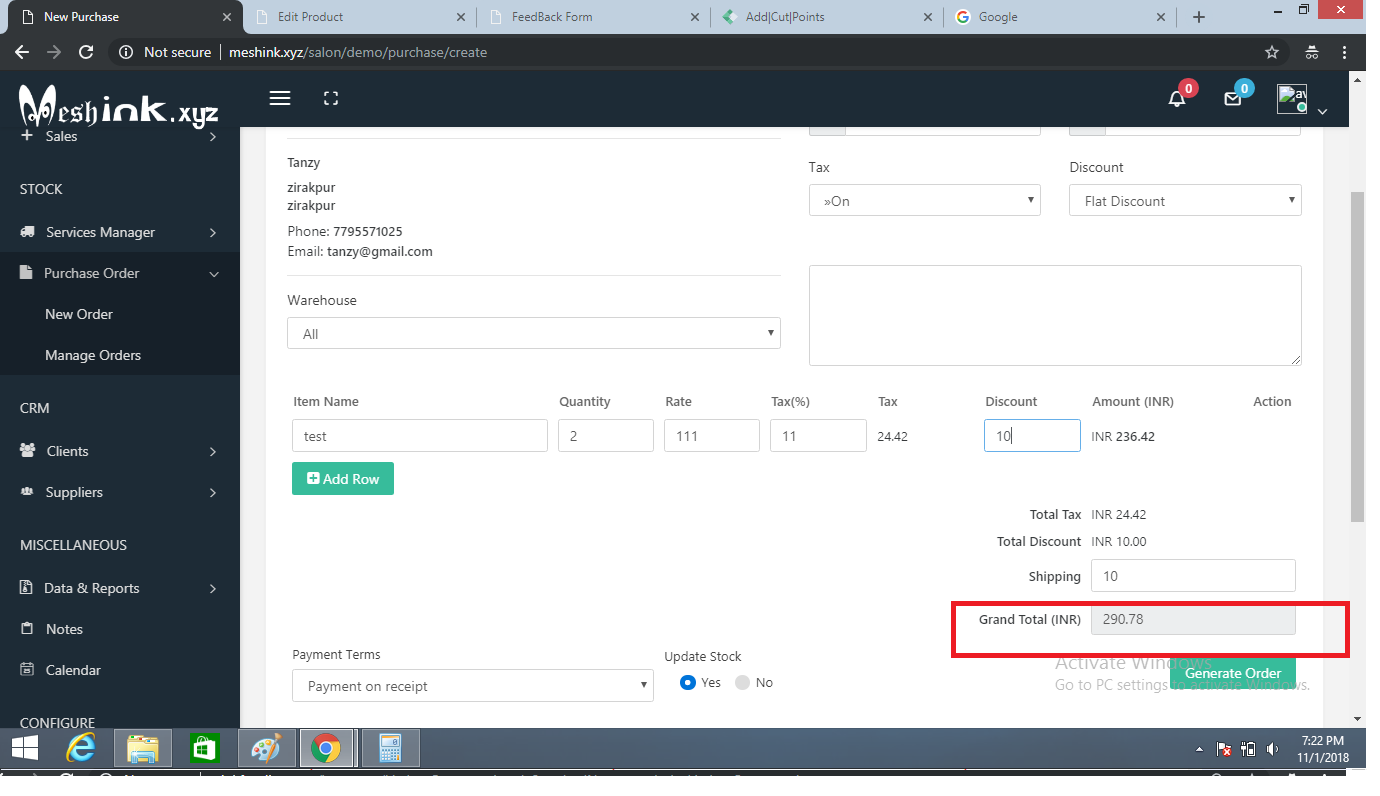1380x796 pixels.
Task: Click the Add Row button
Action: [343, 479]
